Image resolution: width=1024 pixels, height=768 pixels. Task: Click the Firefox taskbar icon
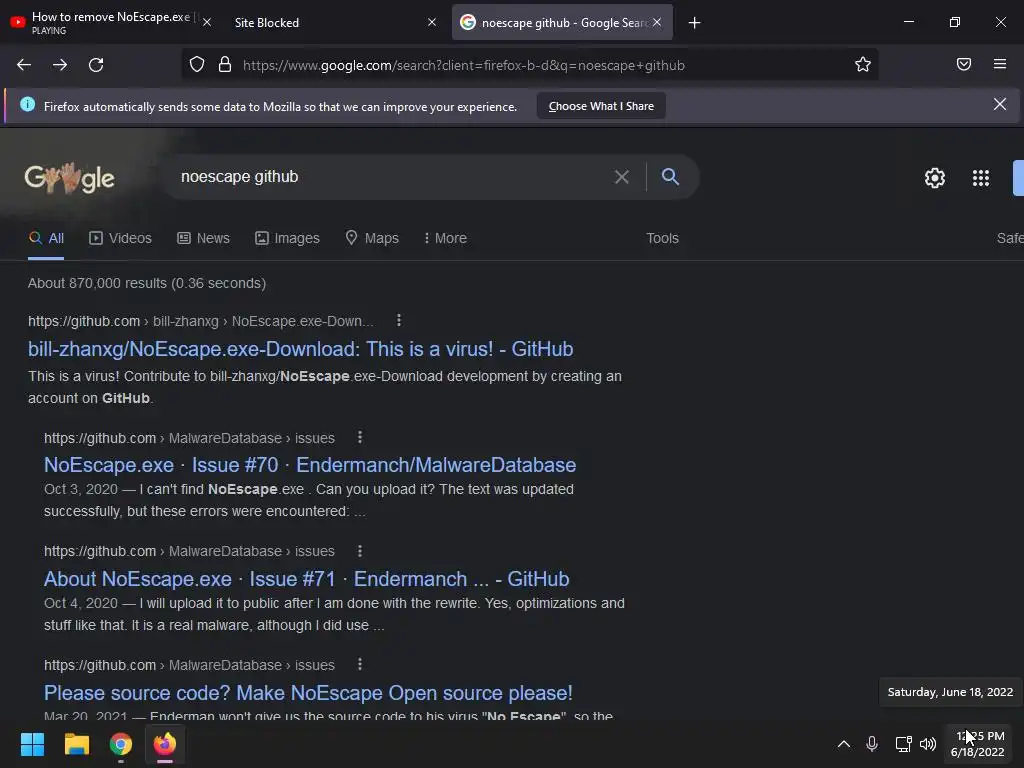(165, 744)
